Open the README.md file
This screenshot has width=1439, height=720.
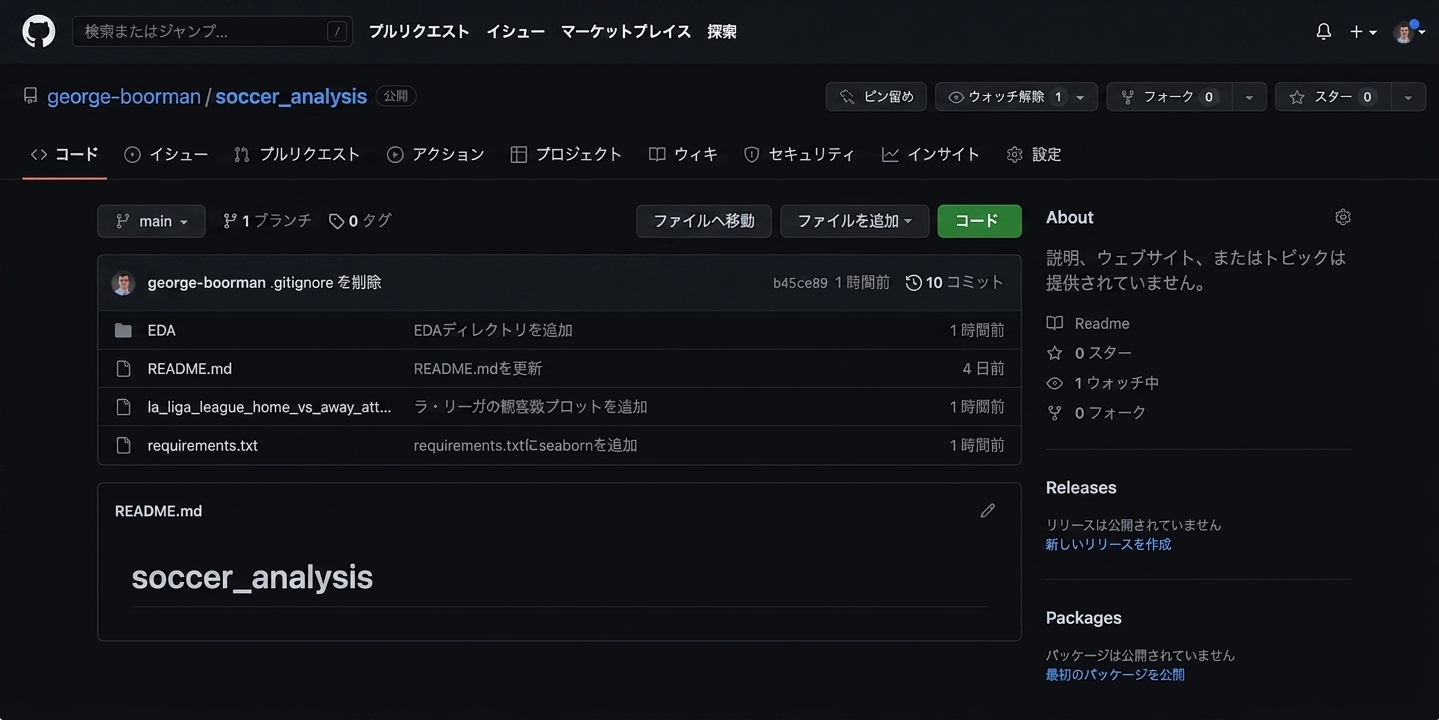[189, 369]
